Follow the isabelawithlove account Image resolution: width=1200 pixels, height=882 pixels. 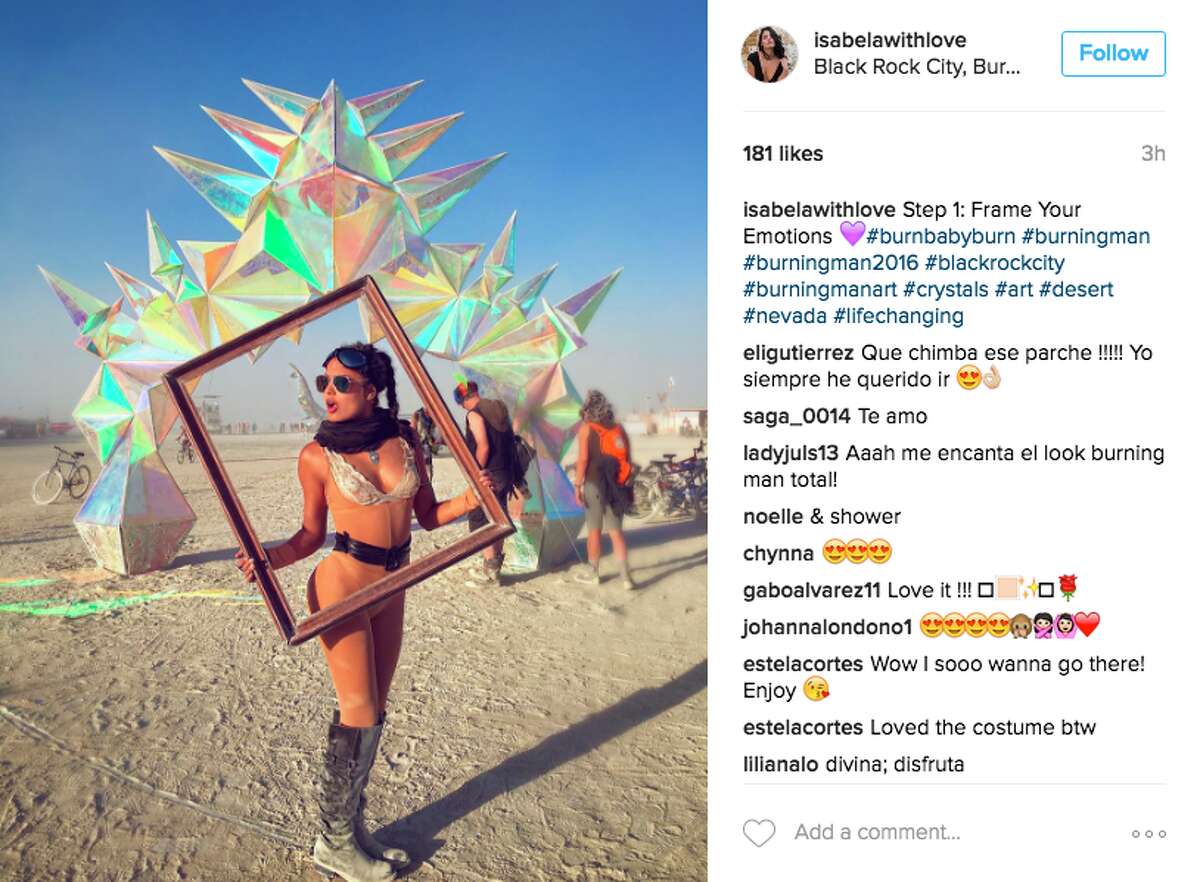(1113, 53)
